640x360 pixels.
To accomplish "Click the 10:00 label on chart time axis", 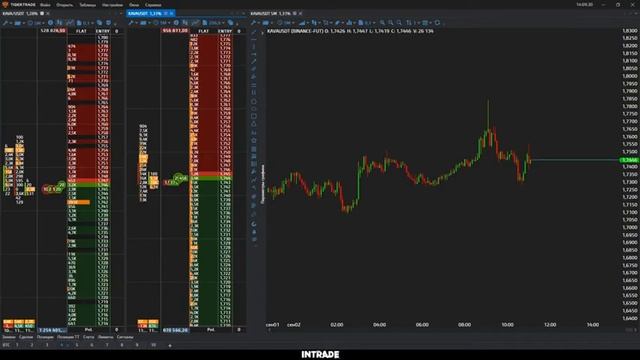I will point(507,324).
